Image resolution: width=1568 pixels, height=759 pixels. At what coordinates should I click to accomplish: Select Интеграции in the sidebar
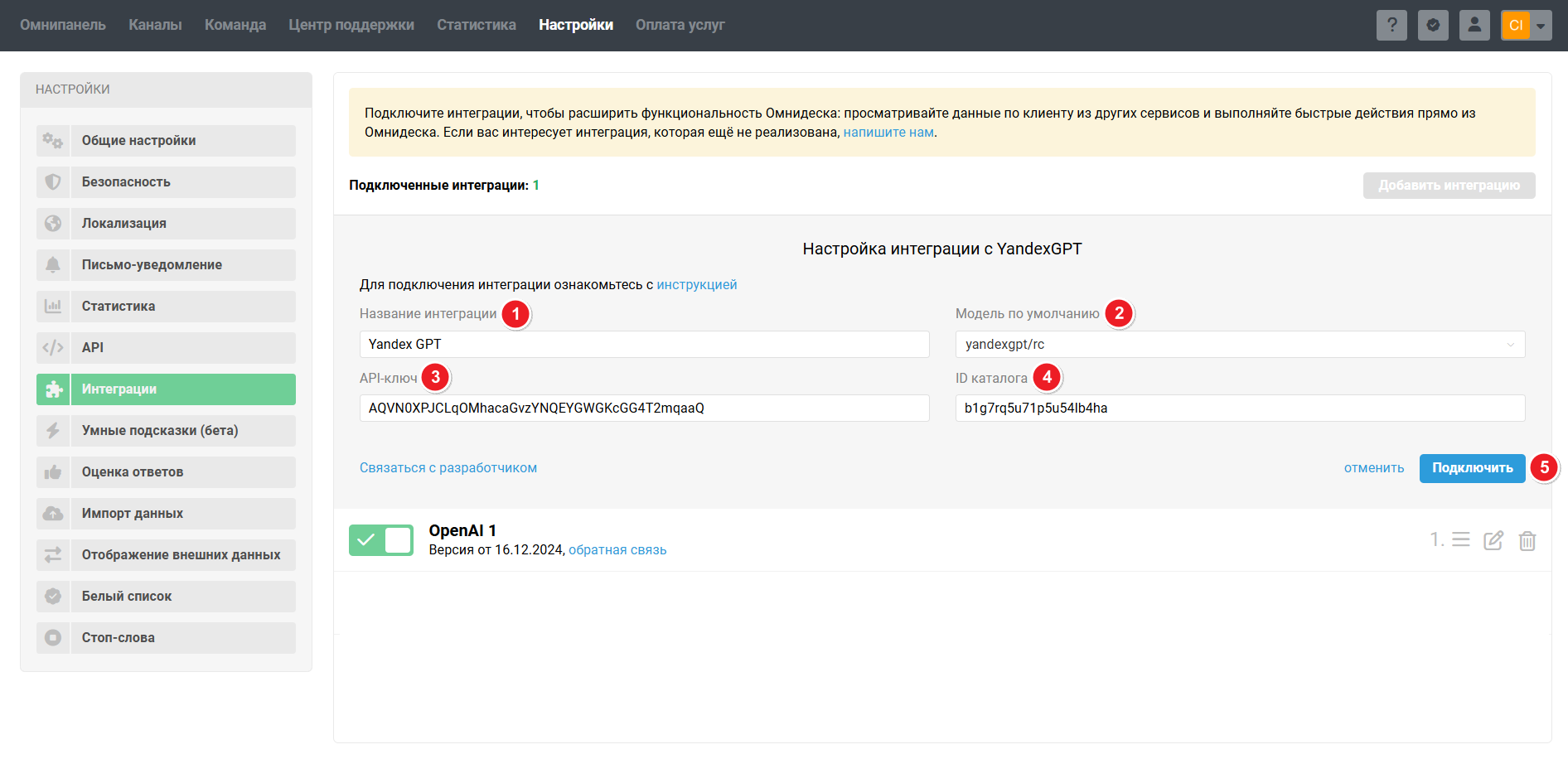pos(166,389)
